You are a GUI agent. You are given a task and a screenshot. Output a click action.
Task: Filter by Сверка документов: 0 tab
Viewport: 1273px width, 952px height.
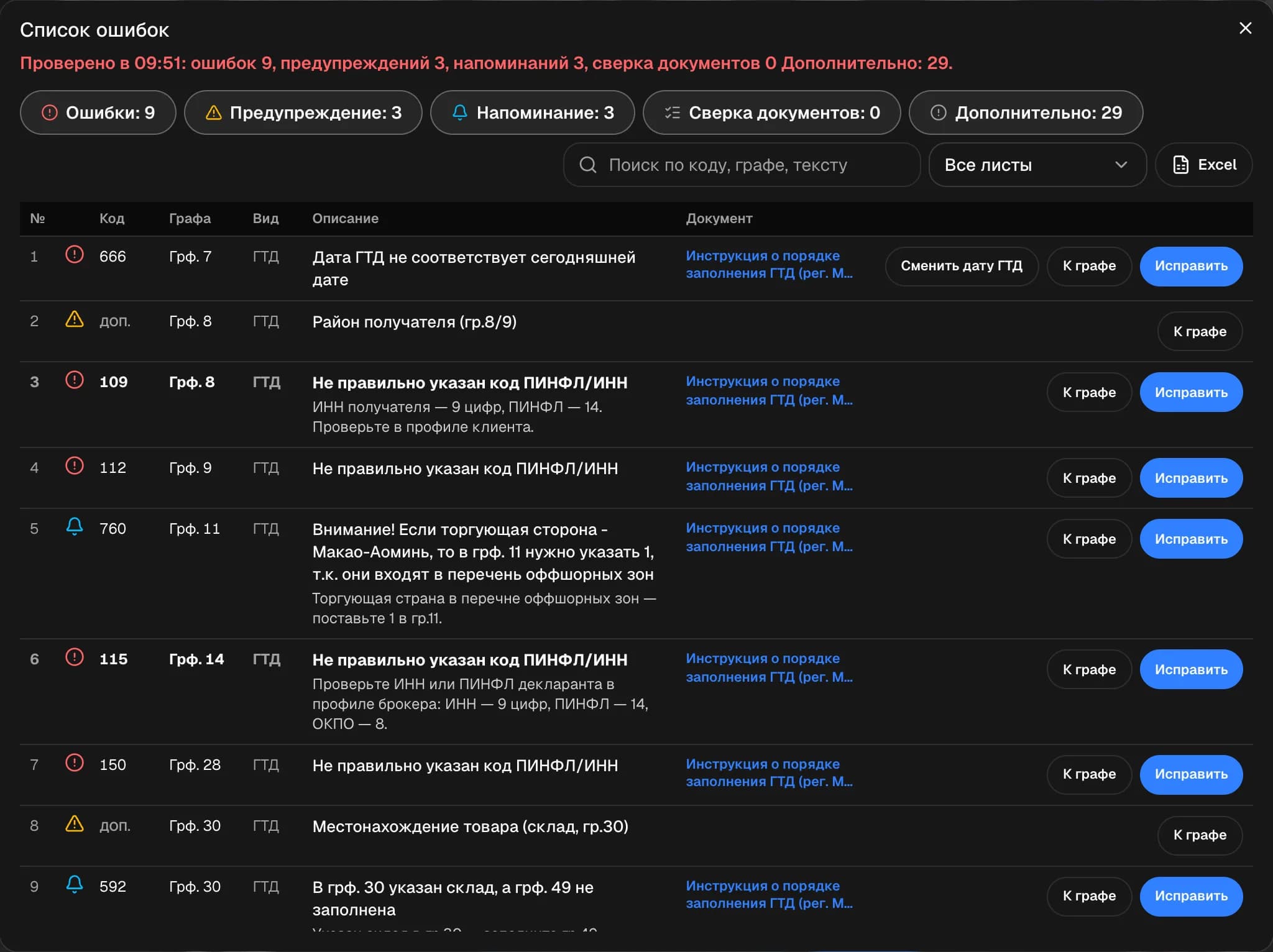coord(772,112)
